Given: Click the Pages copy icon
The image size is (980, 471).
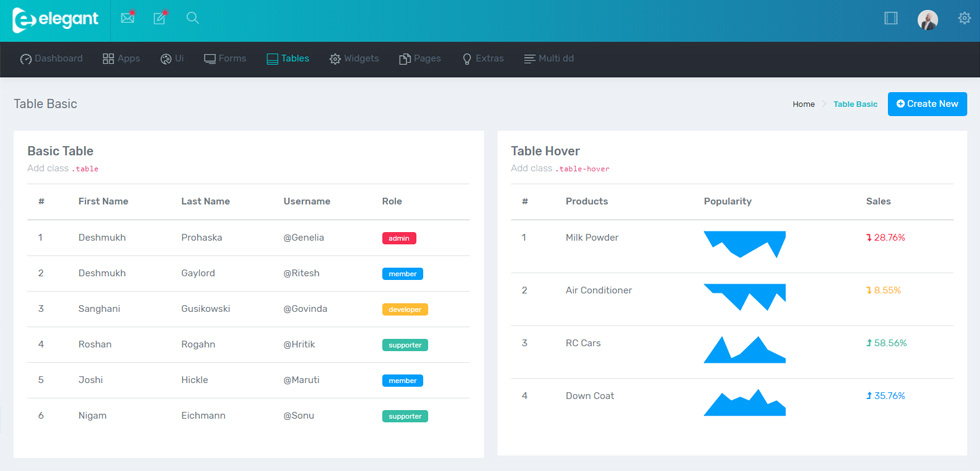Looking at the screenshot, I should pos(404,59).
